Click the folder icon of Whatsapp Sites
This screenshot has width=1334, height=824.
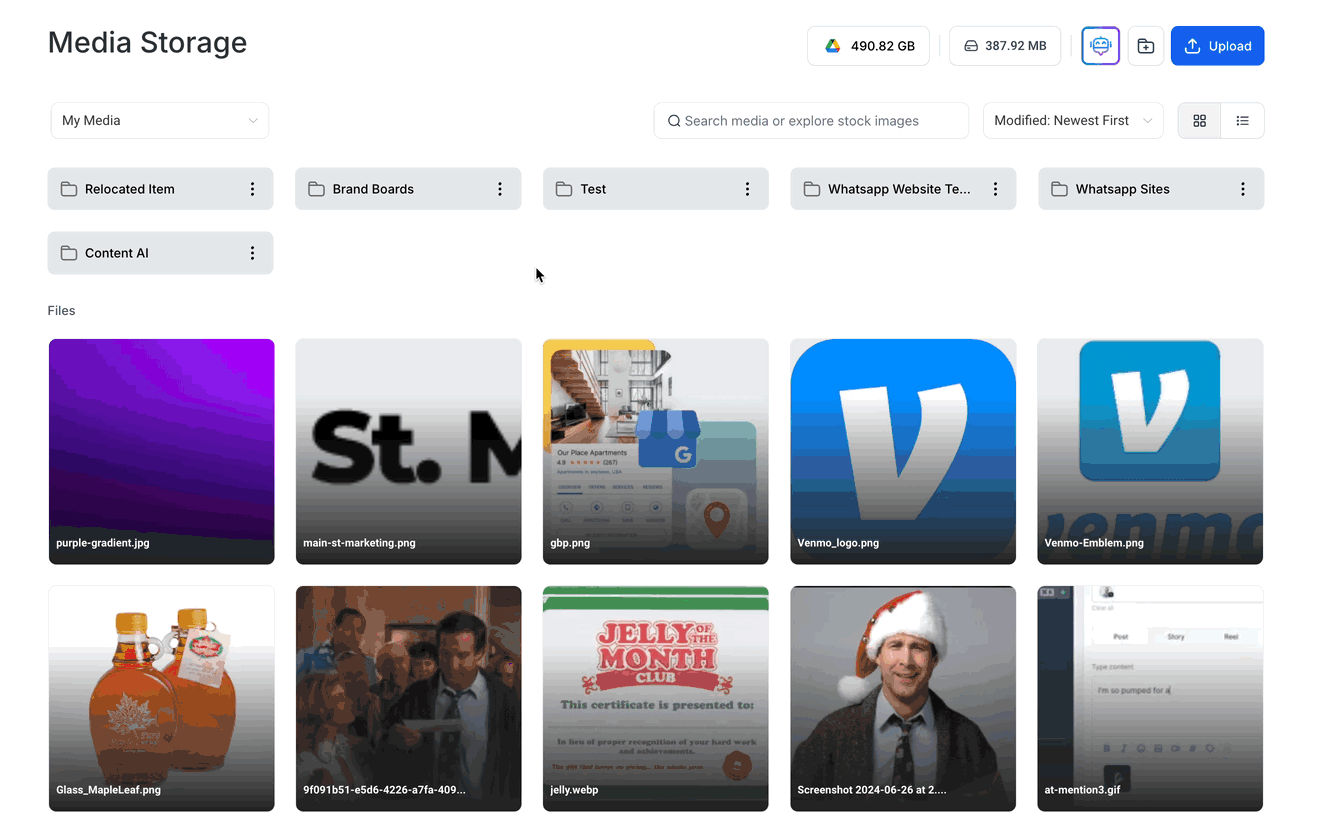pyautogui.click(x=1059, y=189)
